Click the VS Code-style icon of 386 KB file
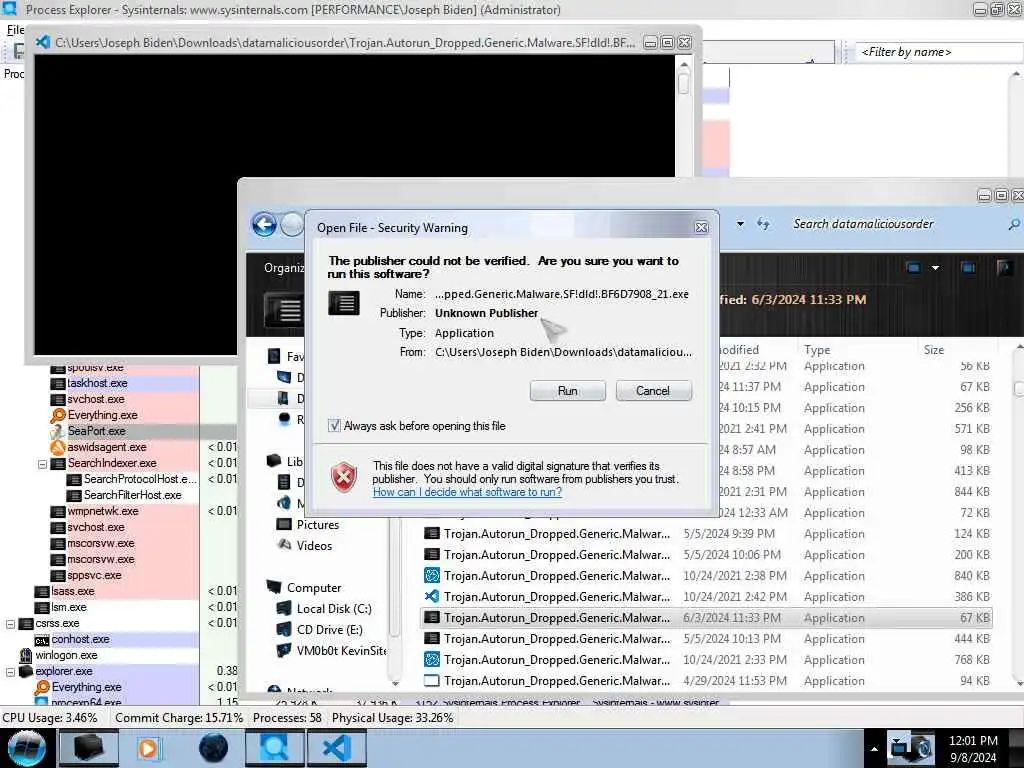The height and width of the screenshot is (768, 1024). point(432,596)
